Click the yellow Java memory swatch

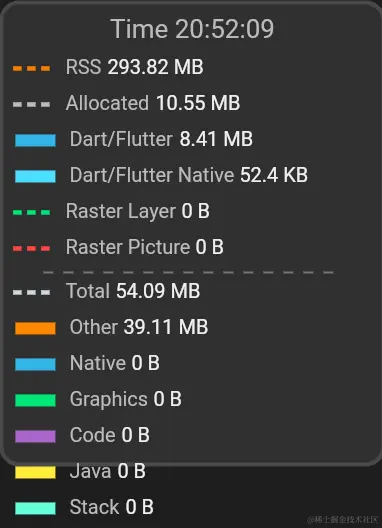click(35, 472)
